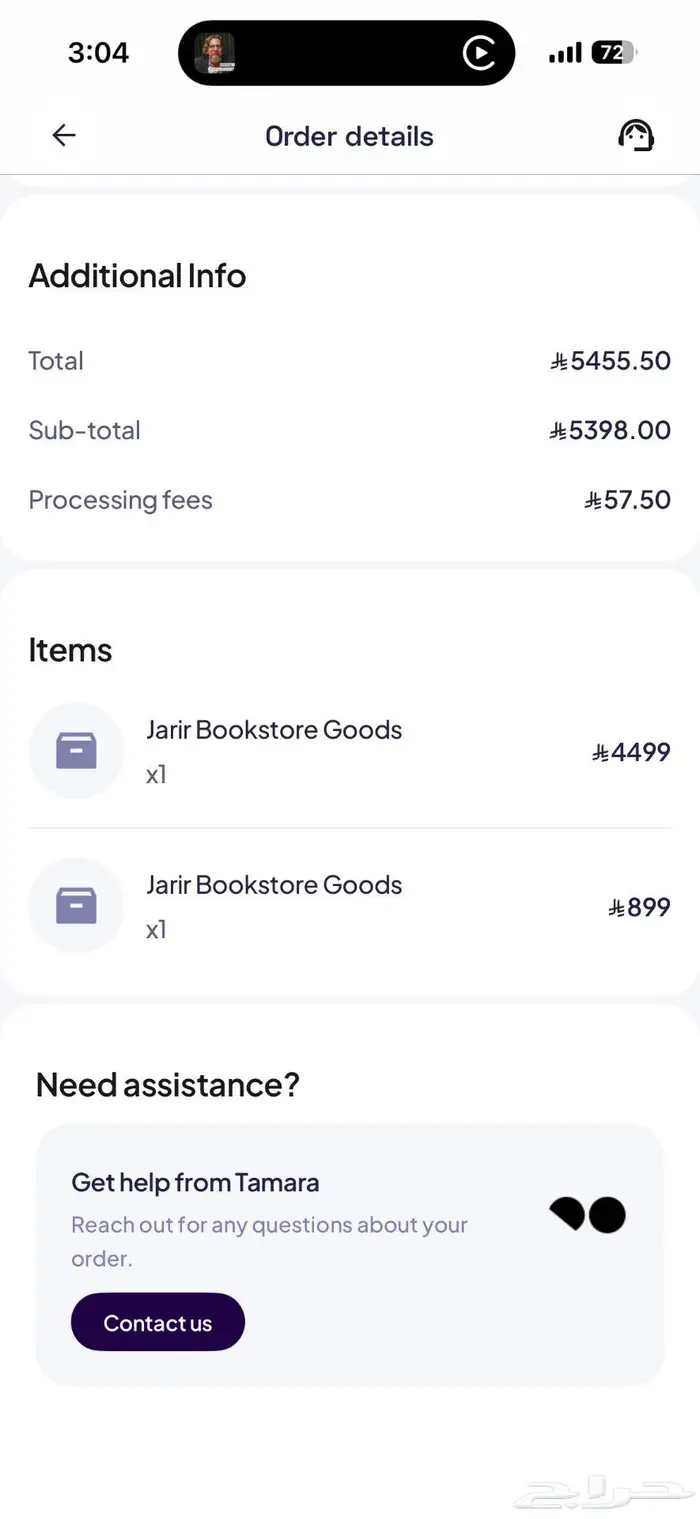Tap the Need assistance? heading
Image resolution: width=700 pixels, height=1519 pixels.
[x=167, y=1085]
